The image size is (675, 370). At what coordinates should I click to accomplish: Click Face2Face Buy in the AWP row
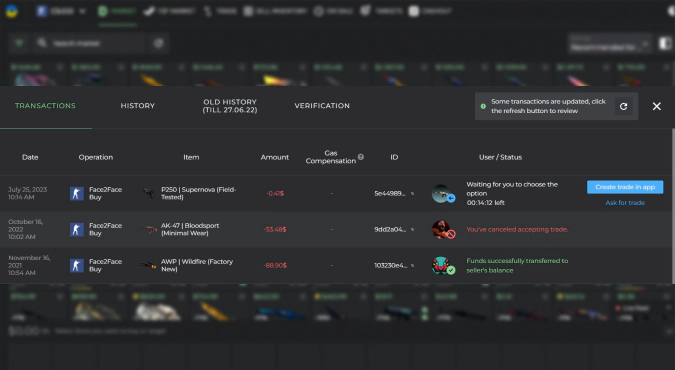coord(105,265)
